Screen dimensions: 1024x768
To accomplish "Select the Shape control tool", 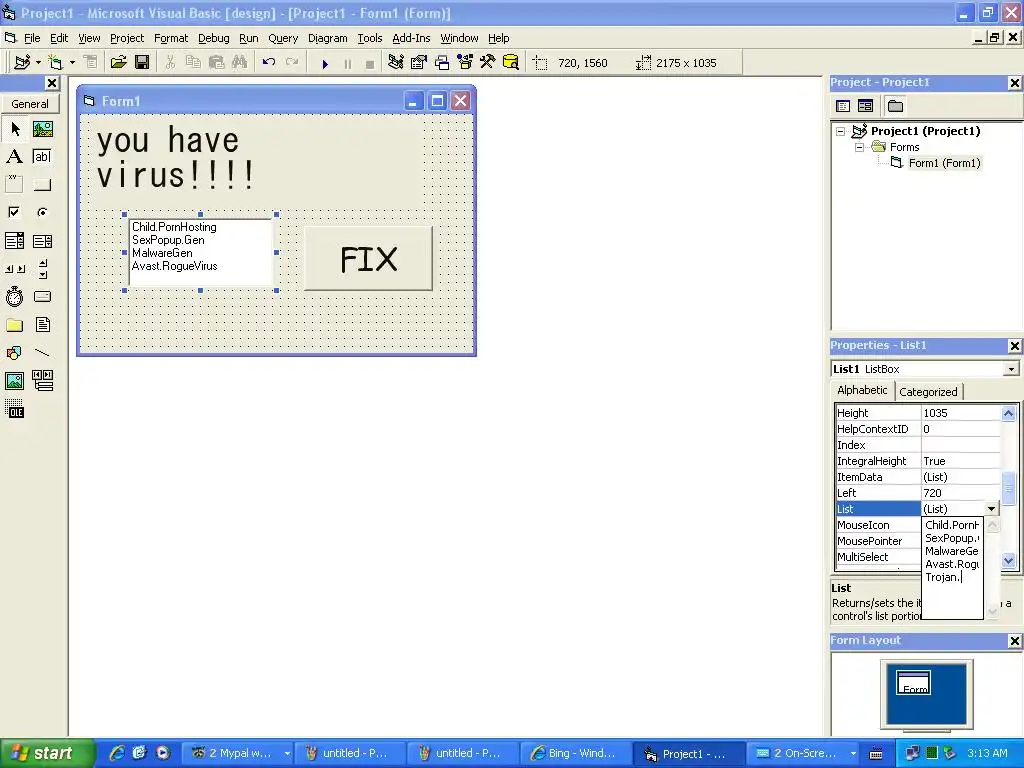I will click(x=14, y=353).
